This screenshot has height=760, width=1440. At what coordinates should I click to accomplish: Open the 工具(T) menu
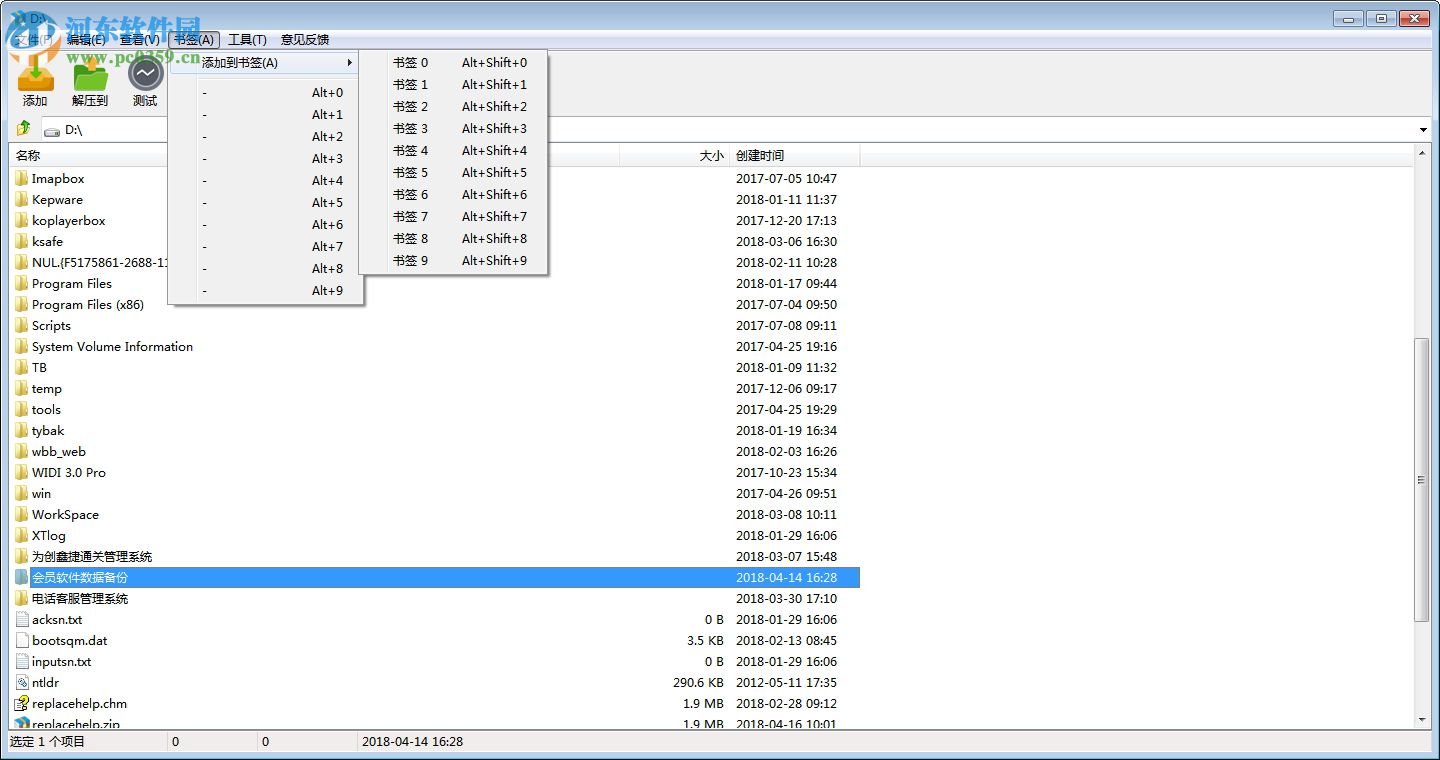247,39
